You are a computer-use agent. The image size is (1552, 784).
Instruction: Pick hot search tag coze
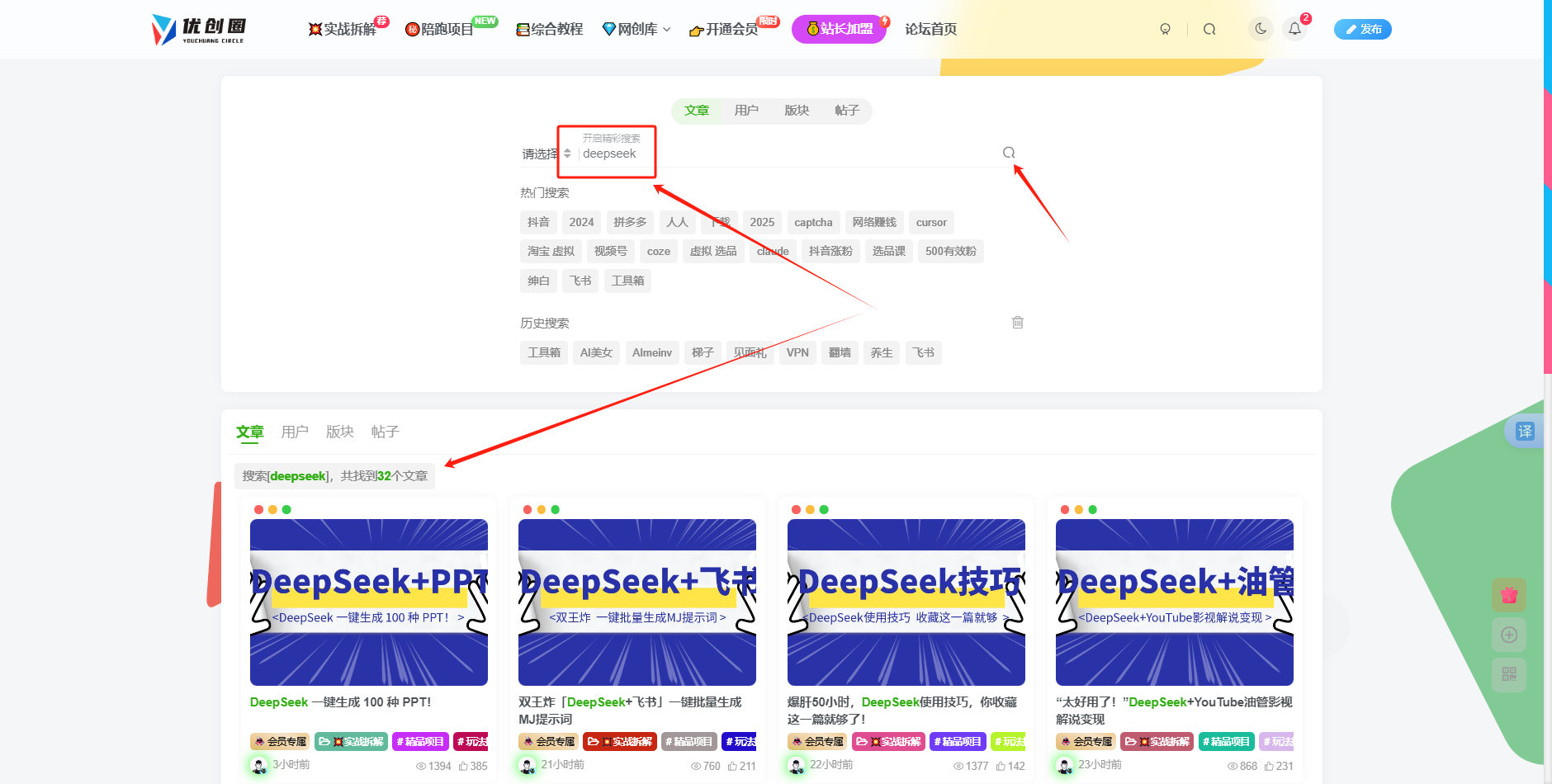659,251
